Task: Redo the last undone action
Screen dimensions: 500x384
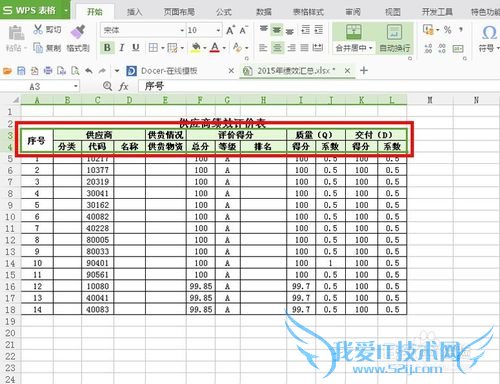Action: pyautogui.click(x=102, y=71)
